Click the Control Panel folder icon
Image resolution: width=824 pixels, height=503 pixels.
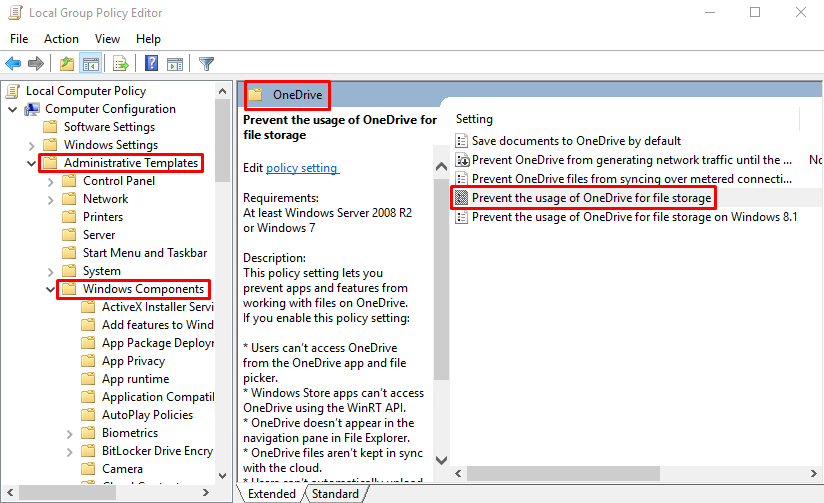[69, 181]
